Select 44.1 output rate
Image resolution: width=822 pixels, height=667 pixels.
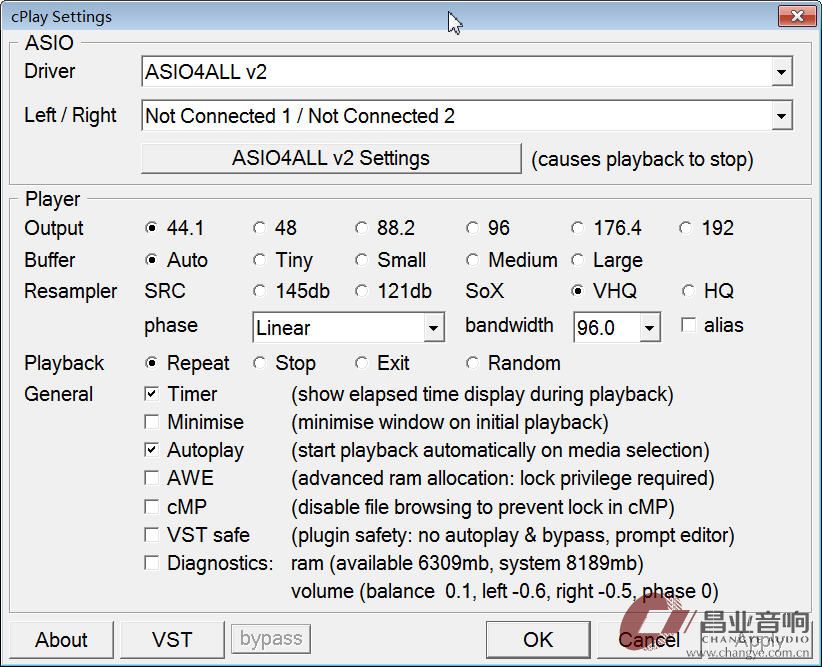click(x=152, y=228)
